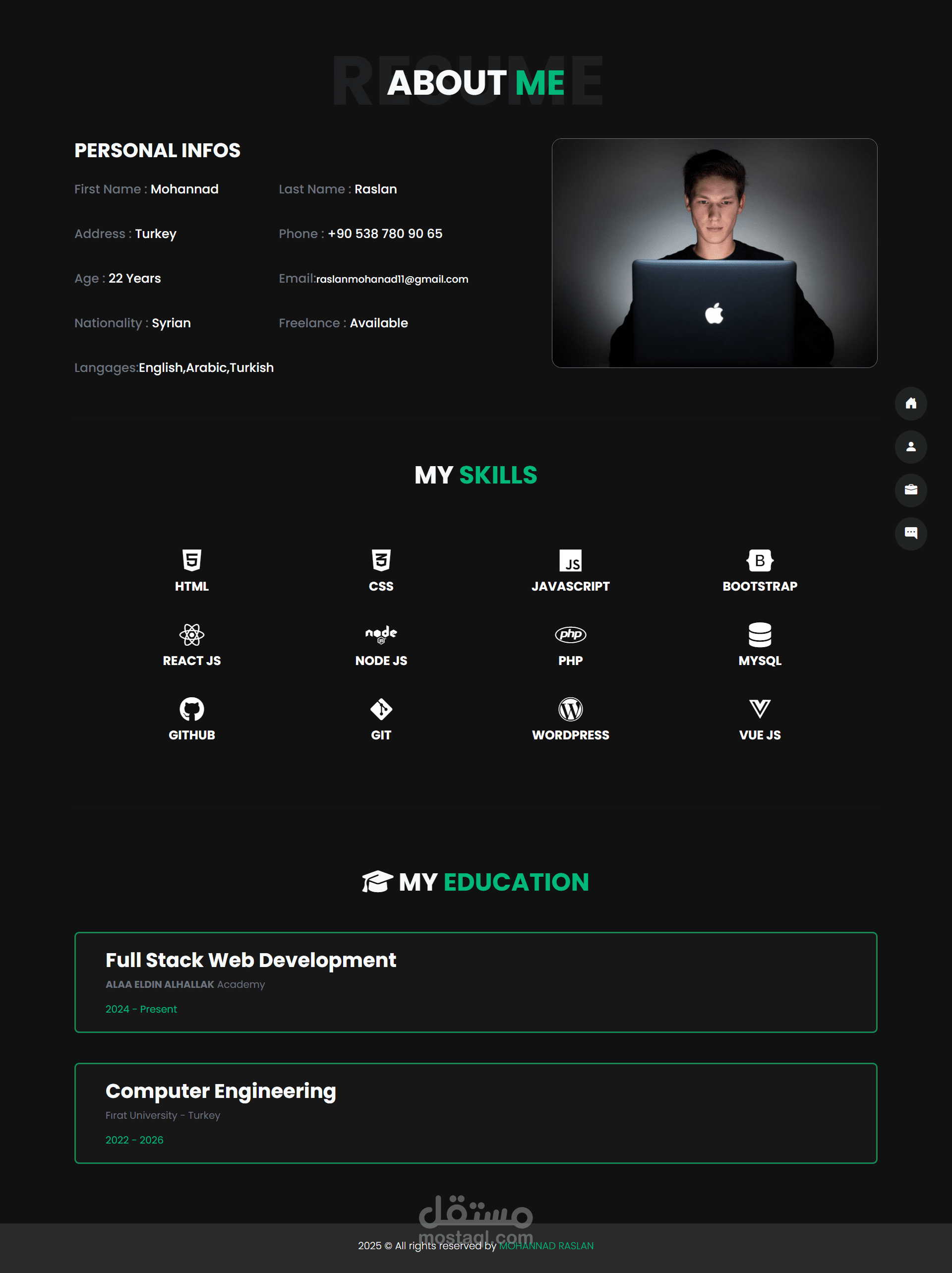952x1273 pixels.
Task: Select the JavaScript JS icon
Action: coord(570,560)
